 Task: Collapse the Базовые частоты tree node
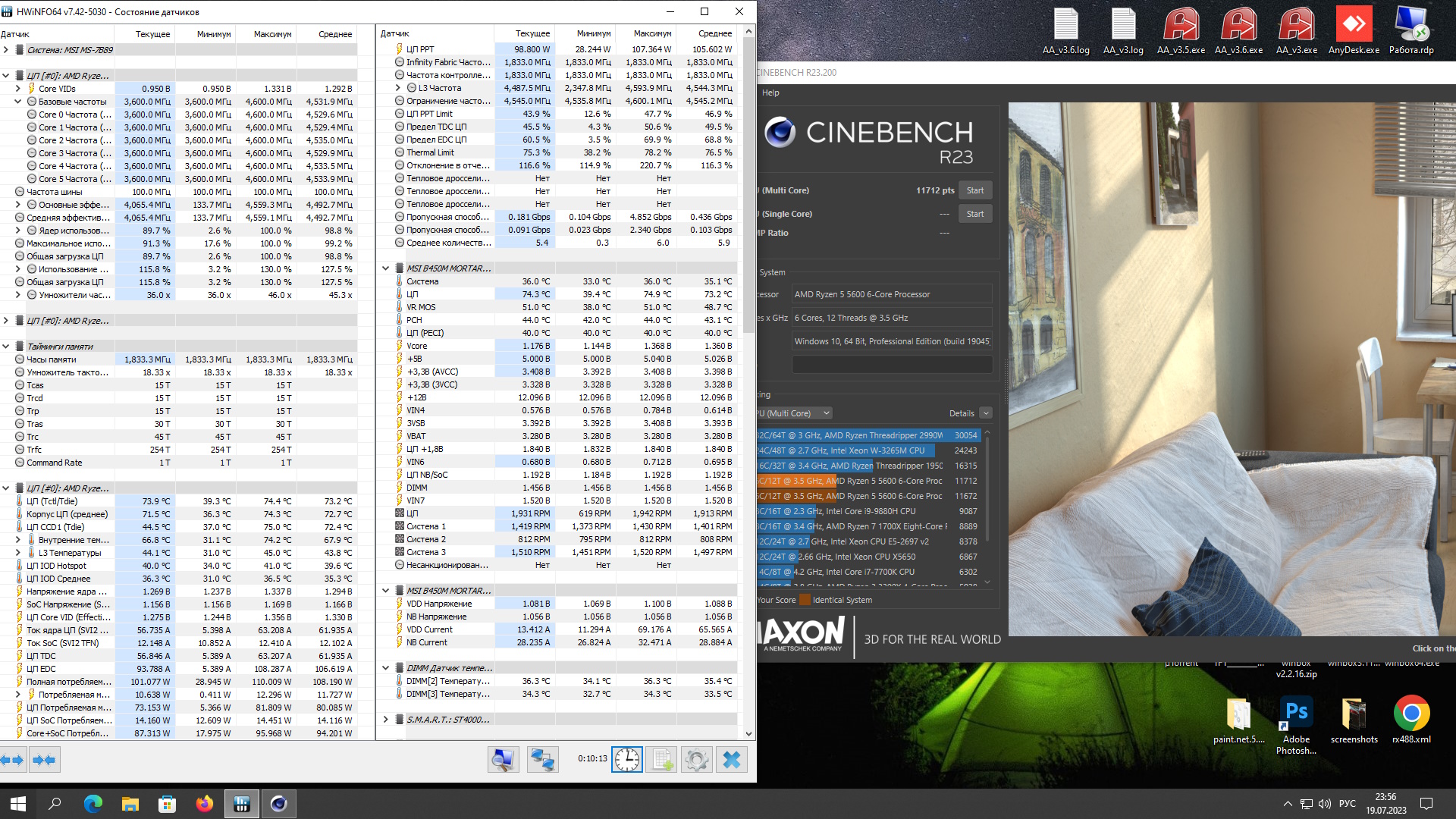click(x=18, y=102)
